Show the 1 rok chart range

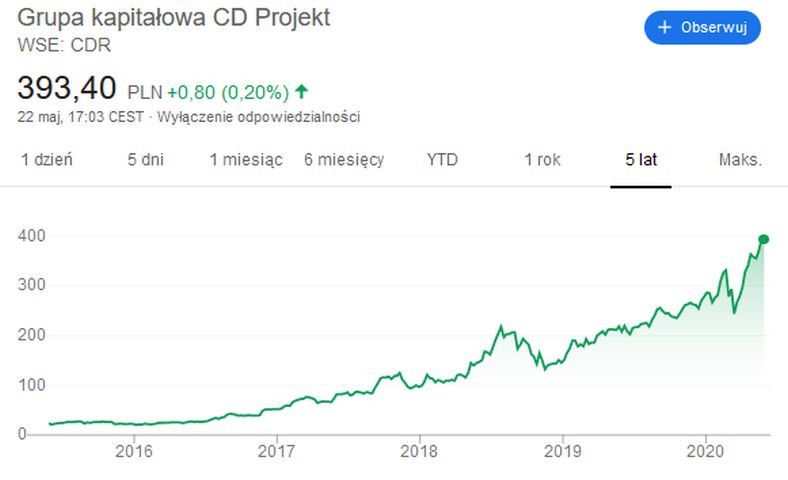coord(543,160)
